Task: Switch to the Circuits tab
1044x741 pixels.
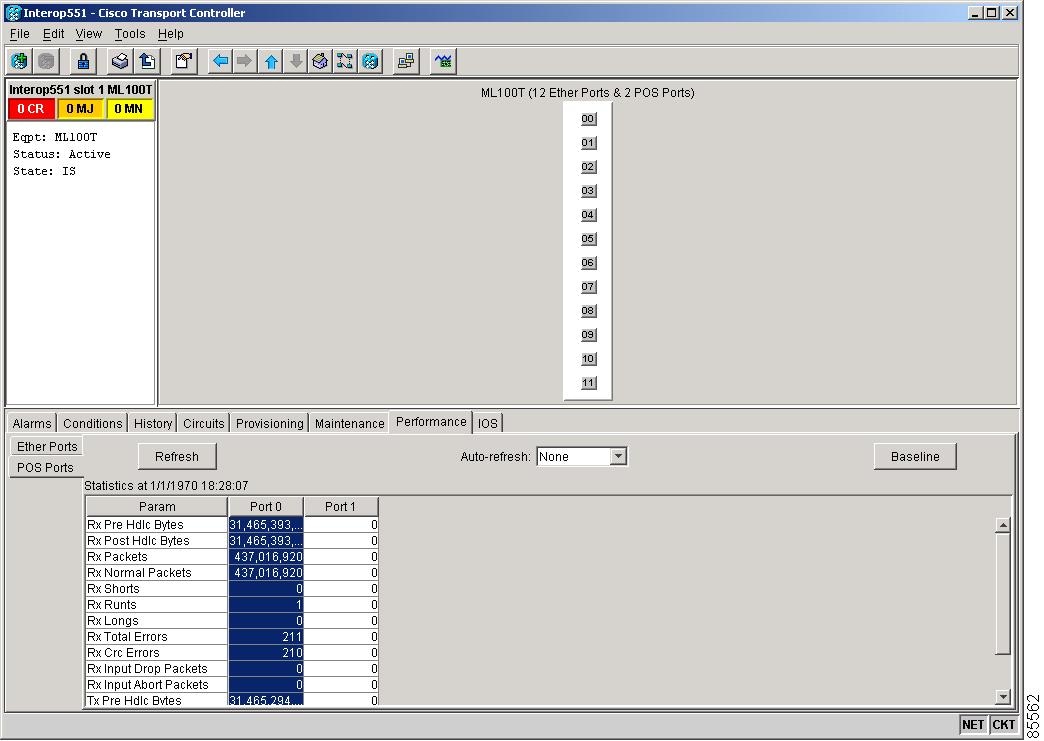Action: [x=204, y=423]
